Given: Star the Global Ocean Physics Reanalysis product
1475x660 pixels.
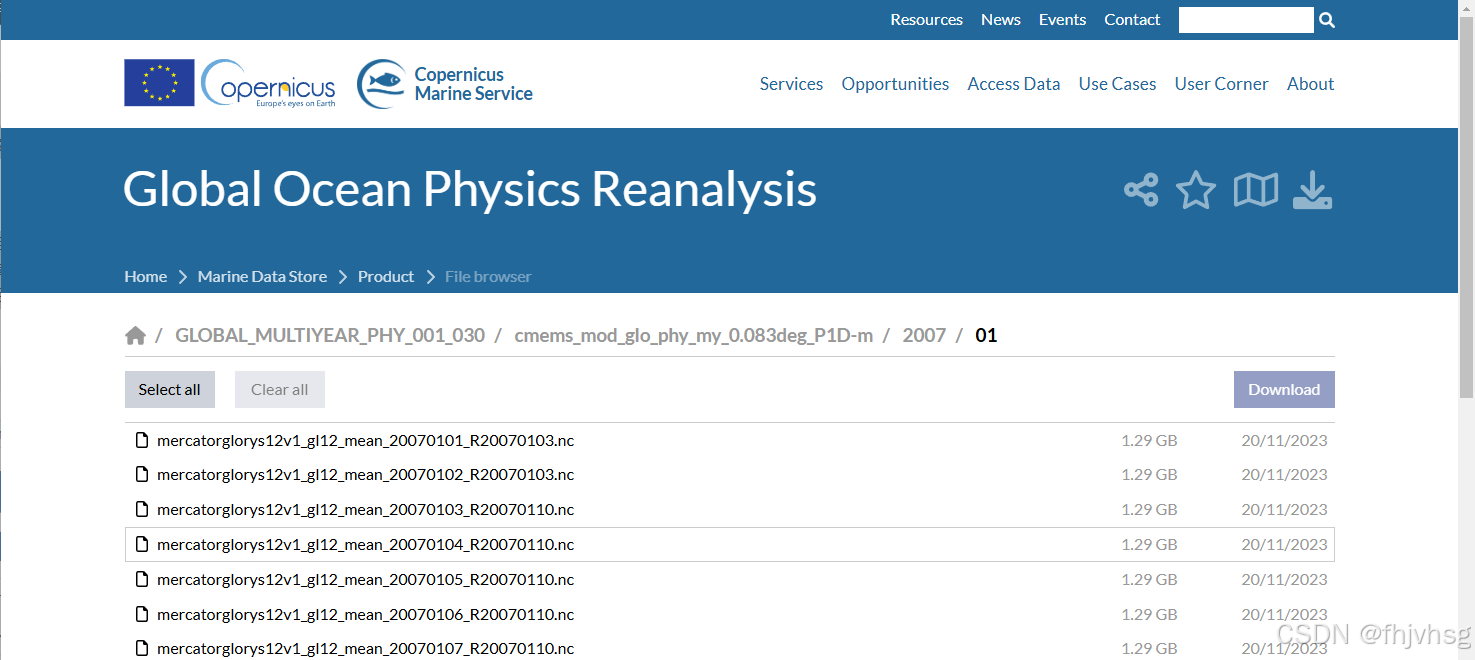Looking at the screenshot, I should 1196,190.
